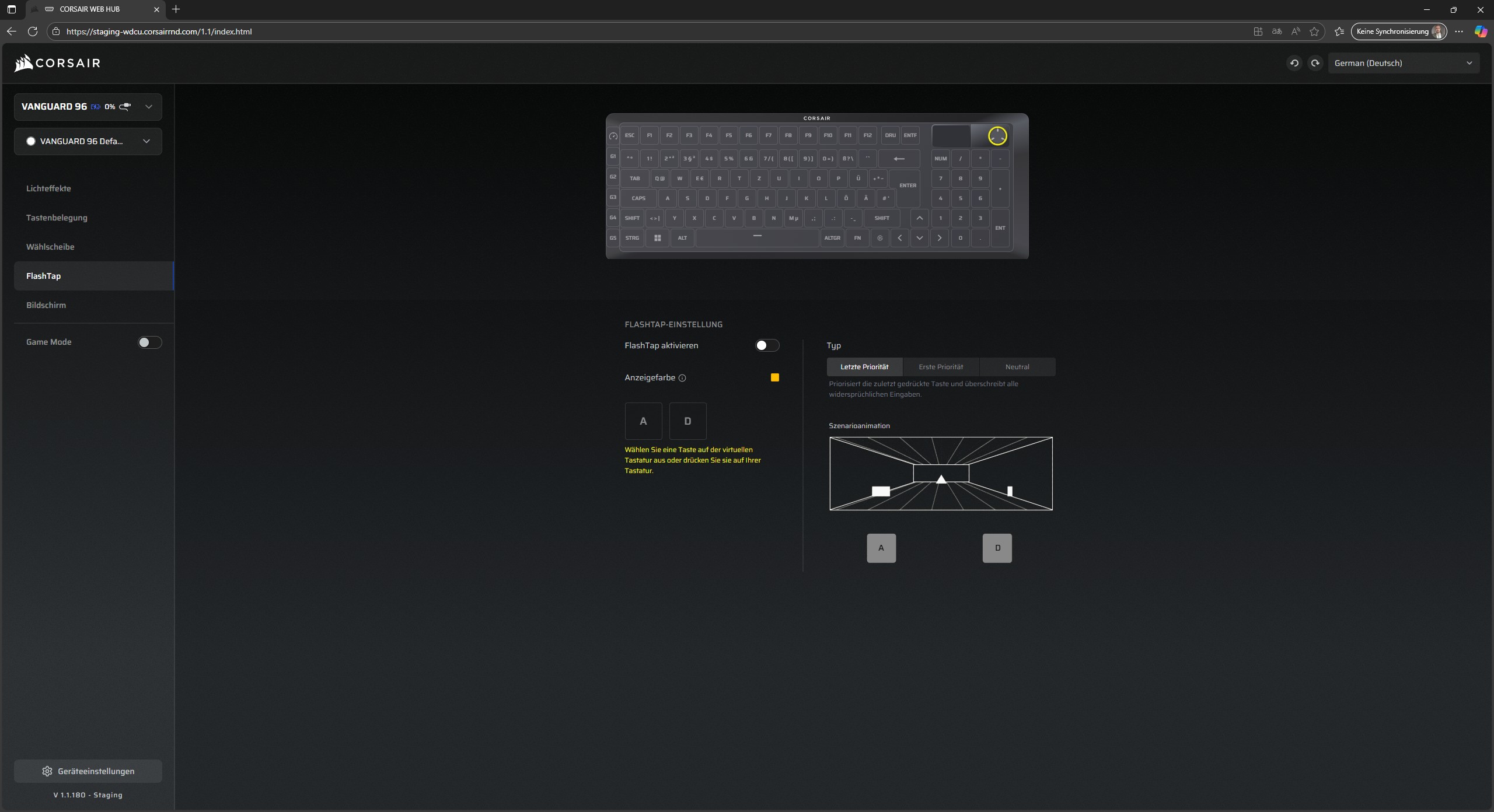The width and height of the screenshot is (1494, 812).
Task: Open the German (Deutsch) language dropdown
Action: pos(1403,63)
